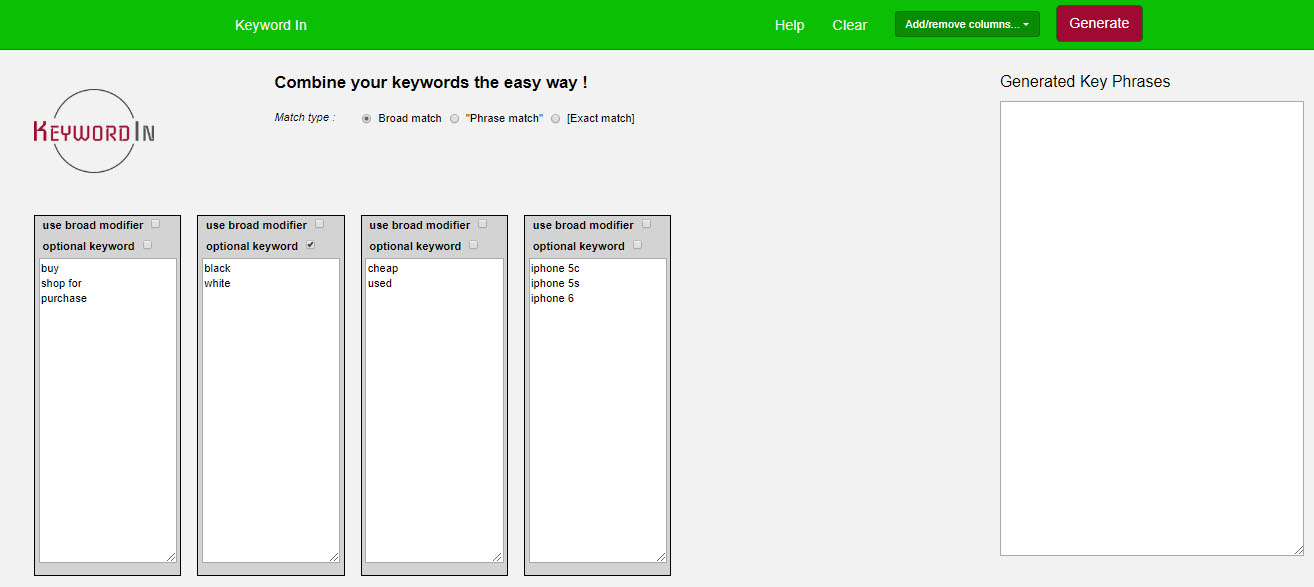Enable broad modifier for the buy column
Viewport: 1314px width, 587px height.
[155, 224]
